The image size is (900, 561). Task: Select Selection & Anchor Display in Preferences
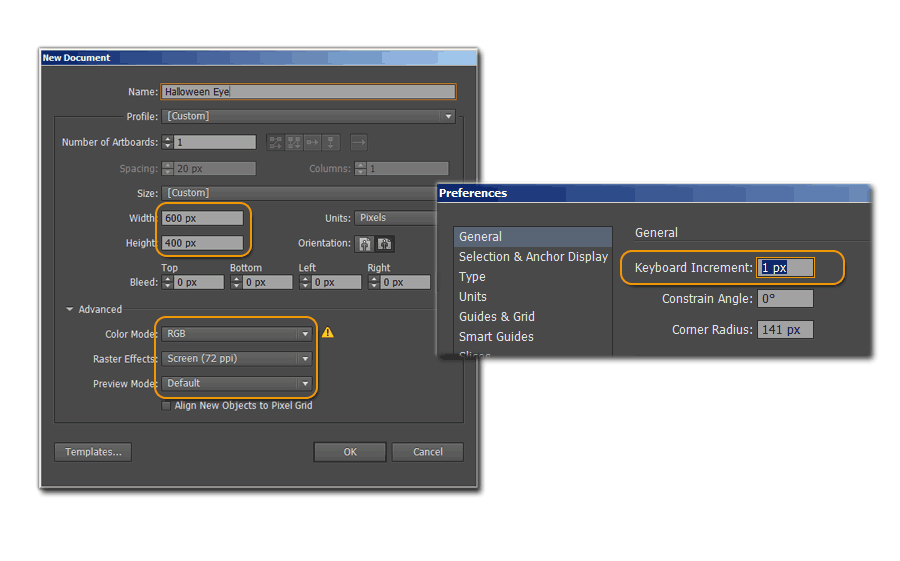click(533, 257)
